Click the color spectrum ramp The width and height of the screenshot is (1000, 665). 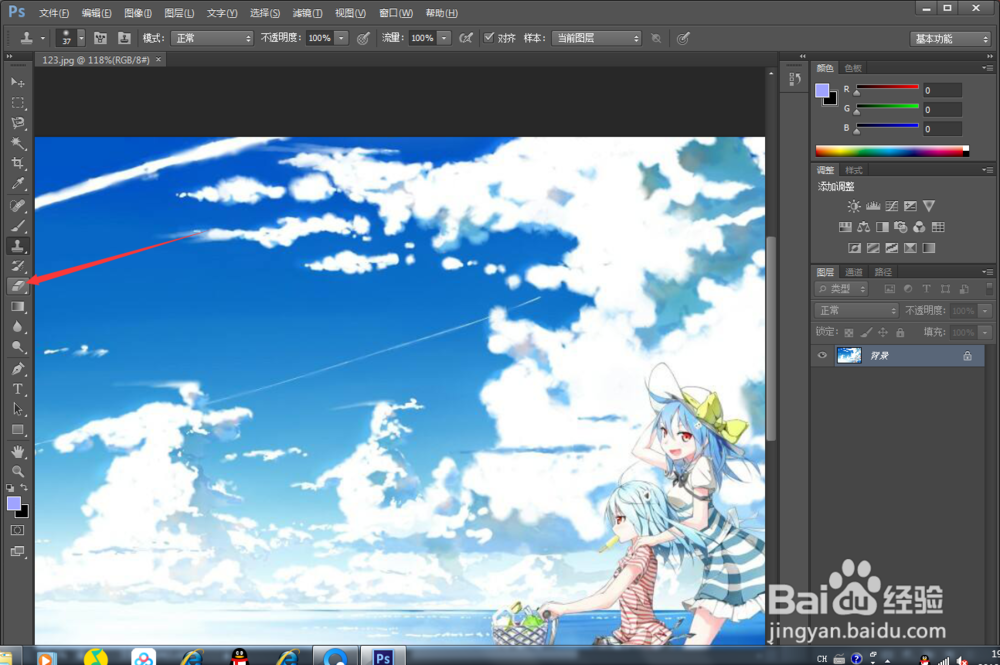point(892,151)
